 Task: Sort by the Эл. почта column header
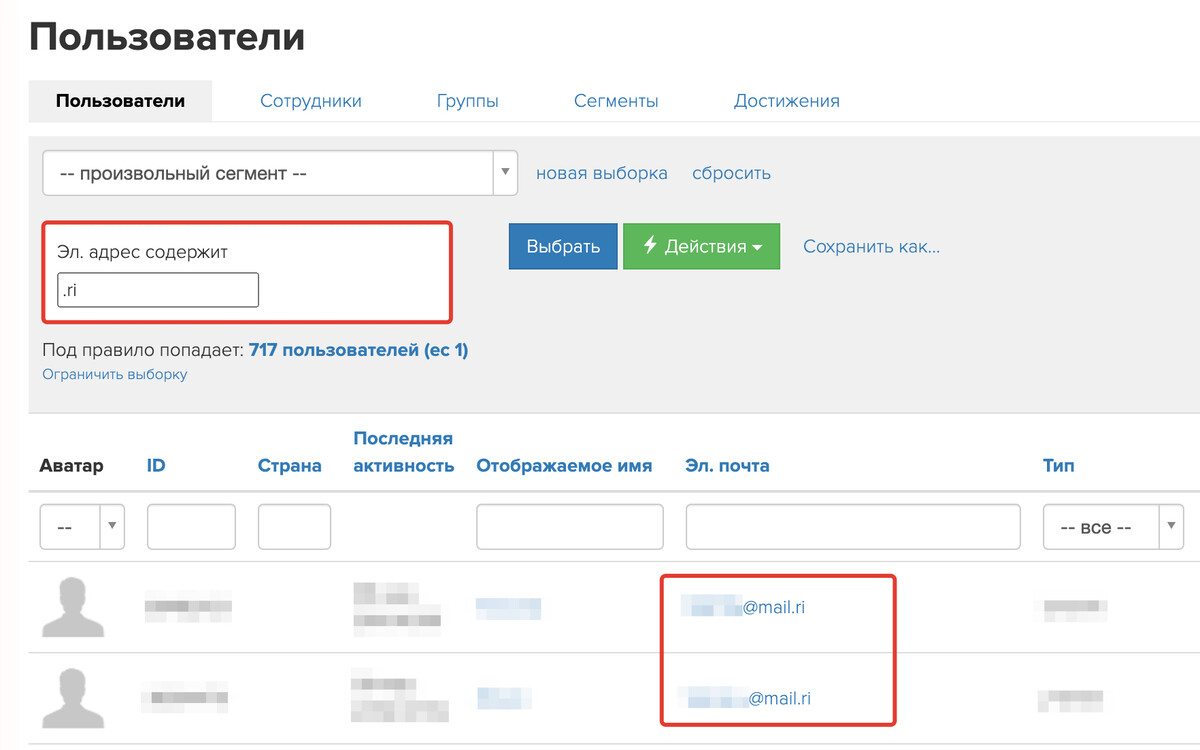point(727,465)
